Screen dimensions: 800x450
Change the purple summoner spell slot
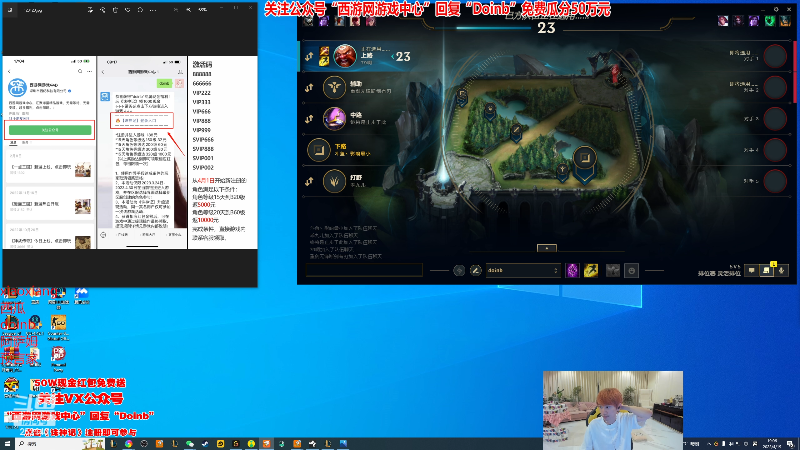572,270
